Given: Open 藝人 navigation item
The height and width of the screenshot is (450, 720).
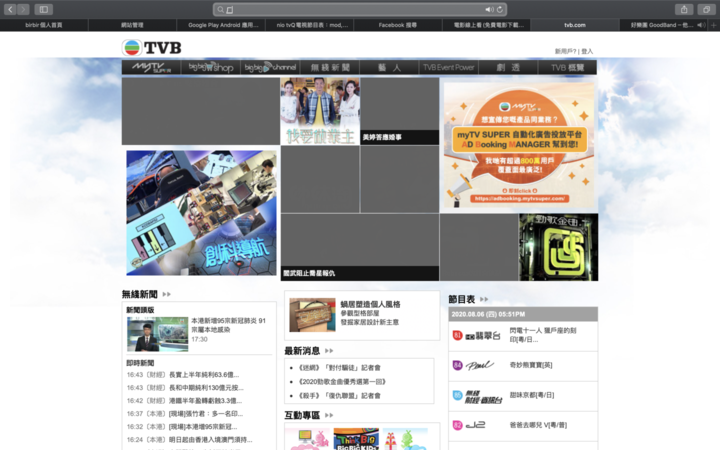Looking at the screenshot, I should pos(389,68).
